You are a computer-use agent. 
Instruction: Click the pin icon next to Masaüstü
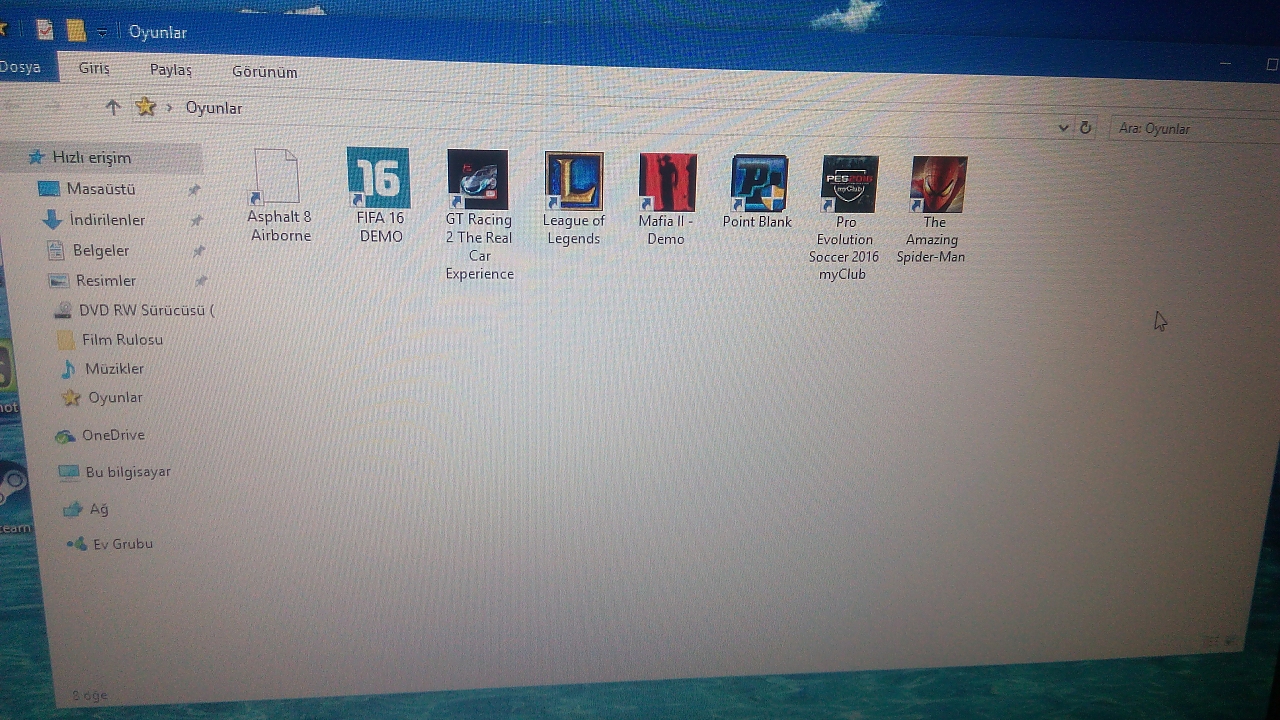point(194,189)
